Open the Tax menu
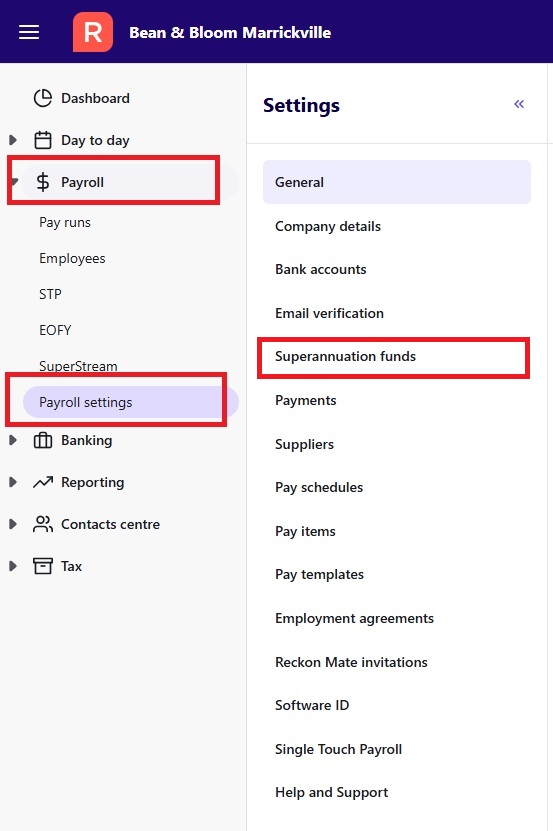 point(72,566)
